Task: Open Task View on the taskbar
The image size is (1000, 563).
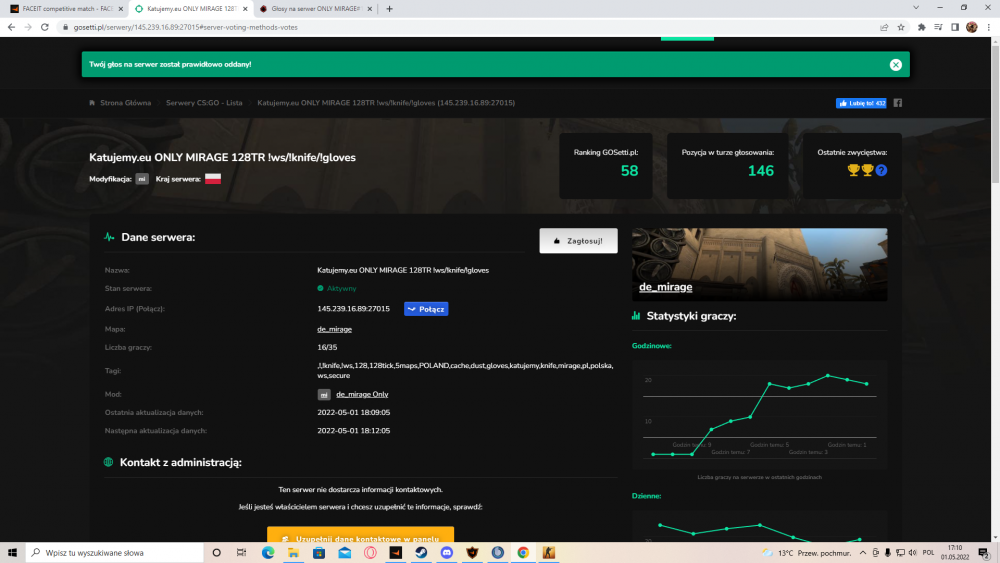Action: click(241, 553)
